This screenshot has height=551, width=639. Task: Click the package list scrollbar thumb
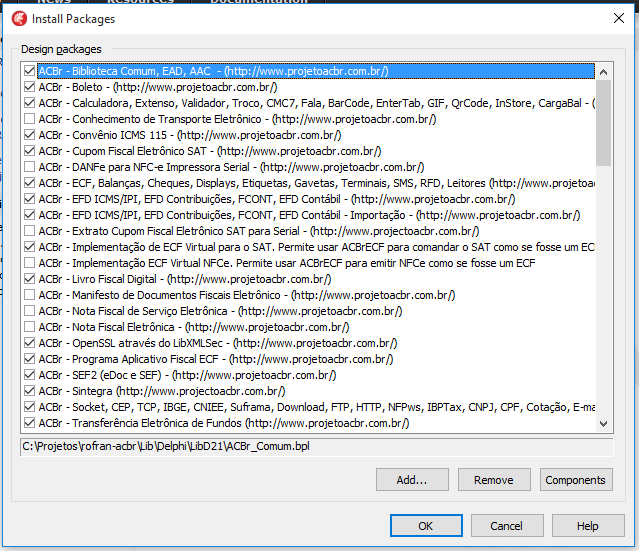(x=604, y=123)
